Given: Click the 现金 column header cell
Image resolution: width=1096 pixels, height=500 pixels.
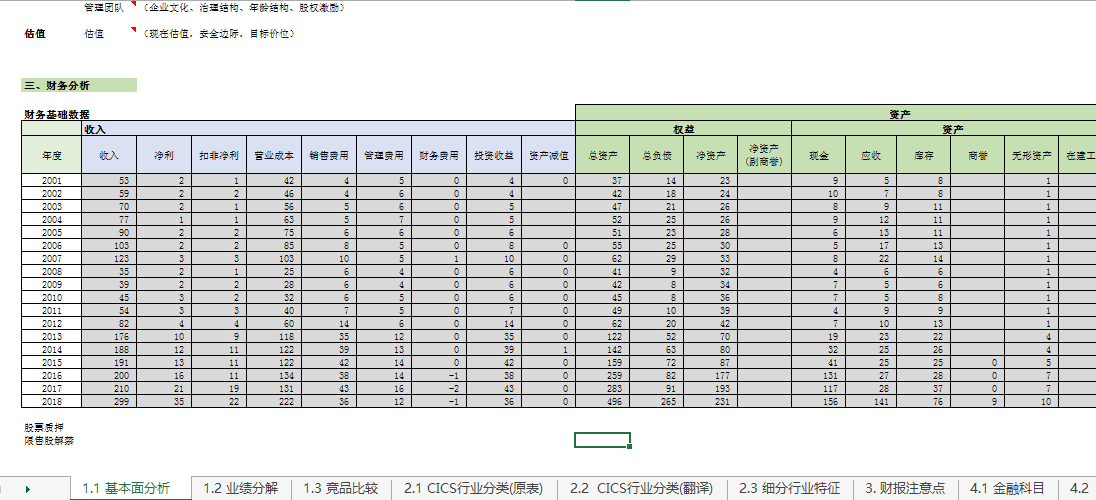Looking at the screenshot, I should pyautogui.click(x=819, y=155).
